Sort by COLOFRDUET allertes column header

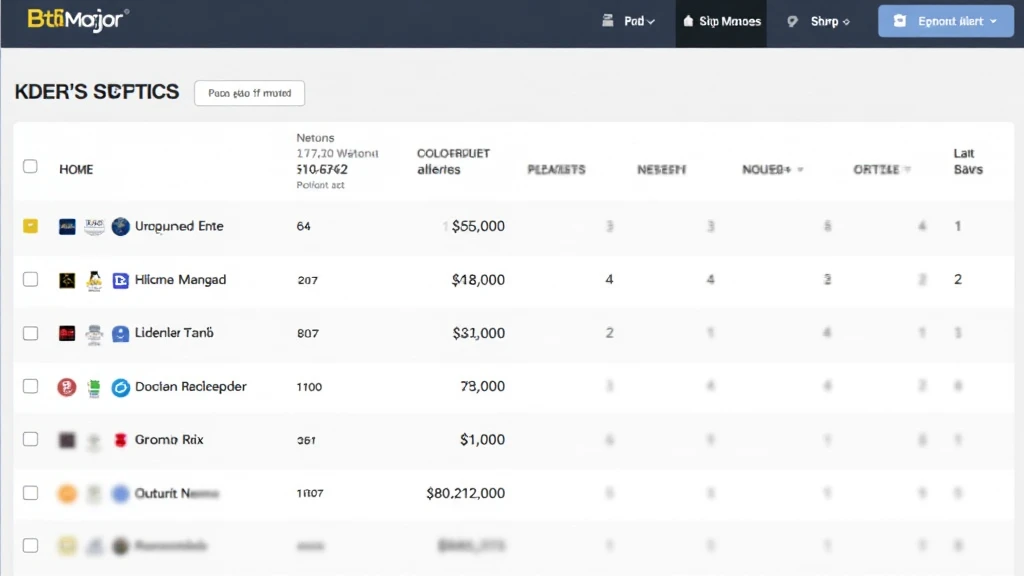(x=453, y=161)
